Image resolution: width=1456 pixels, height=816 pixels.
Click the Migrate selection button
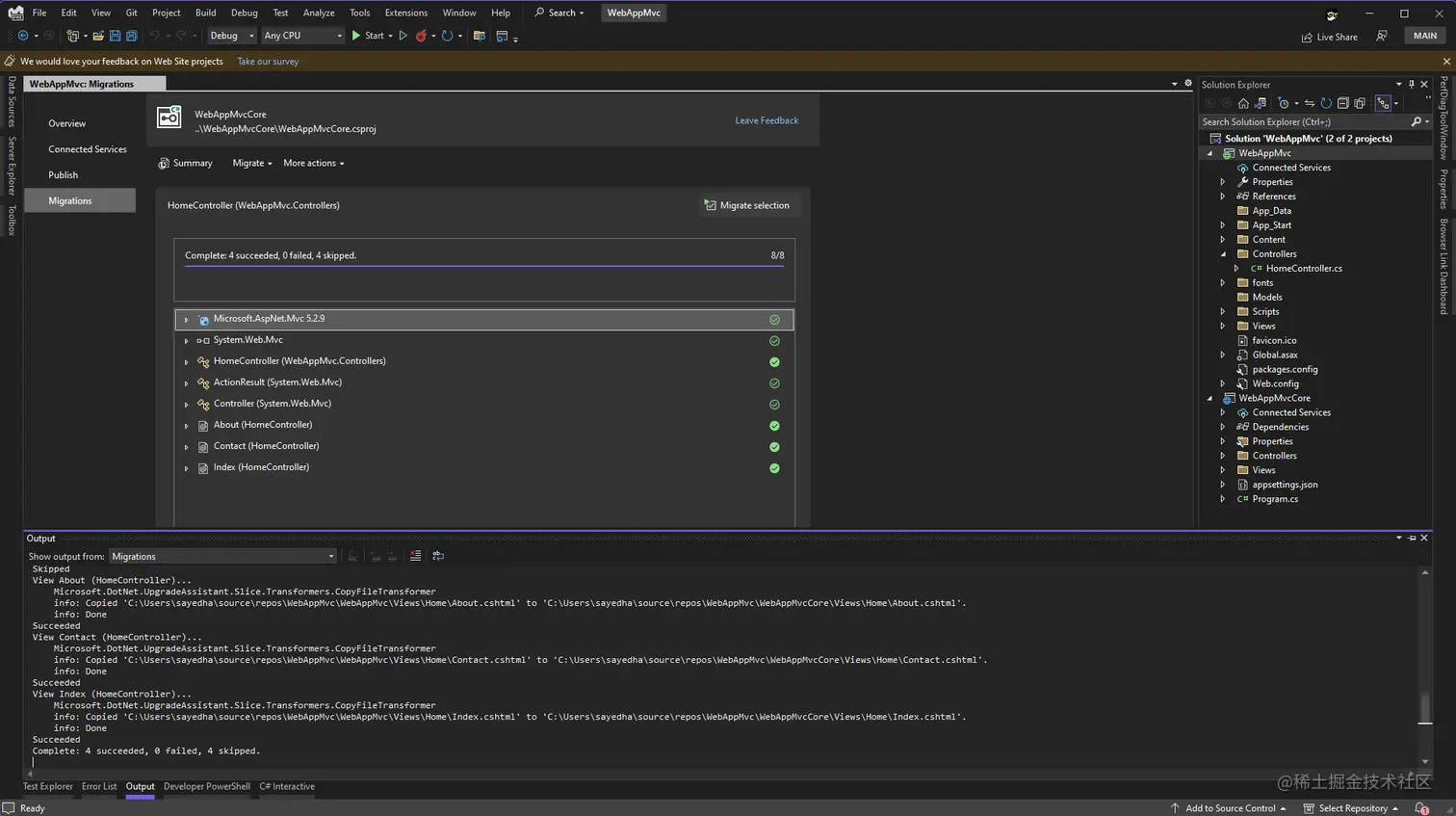[x=747, y=205]
